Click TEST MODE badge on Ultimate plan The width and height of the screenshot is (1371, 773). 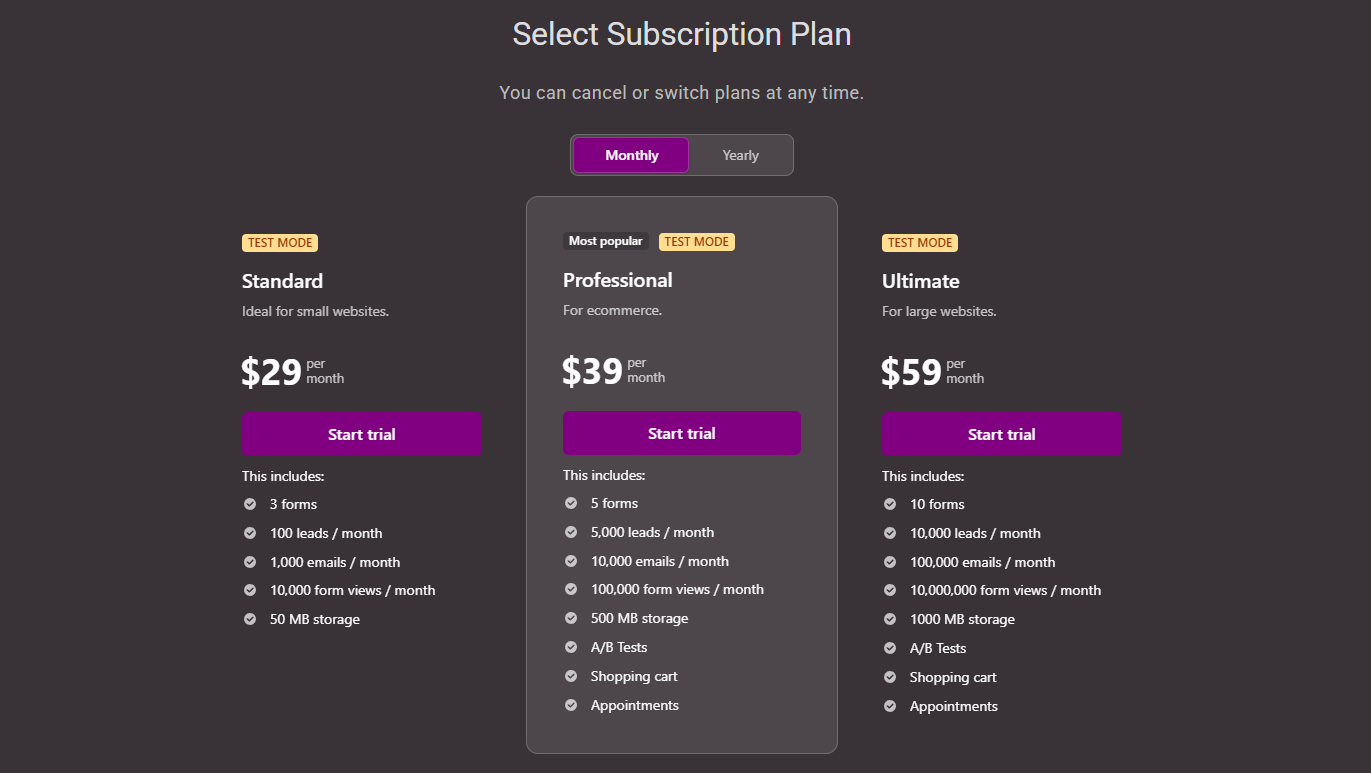[920, 242]
